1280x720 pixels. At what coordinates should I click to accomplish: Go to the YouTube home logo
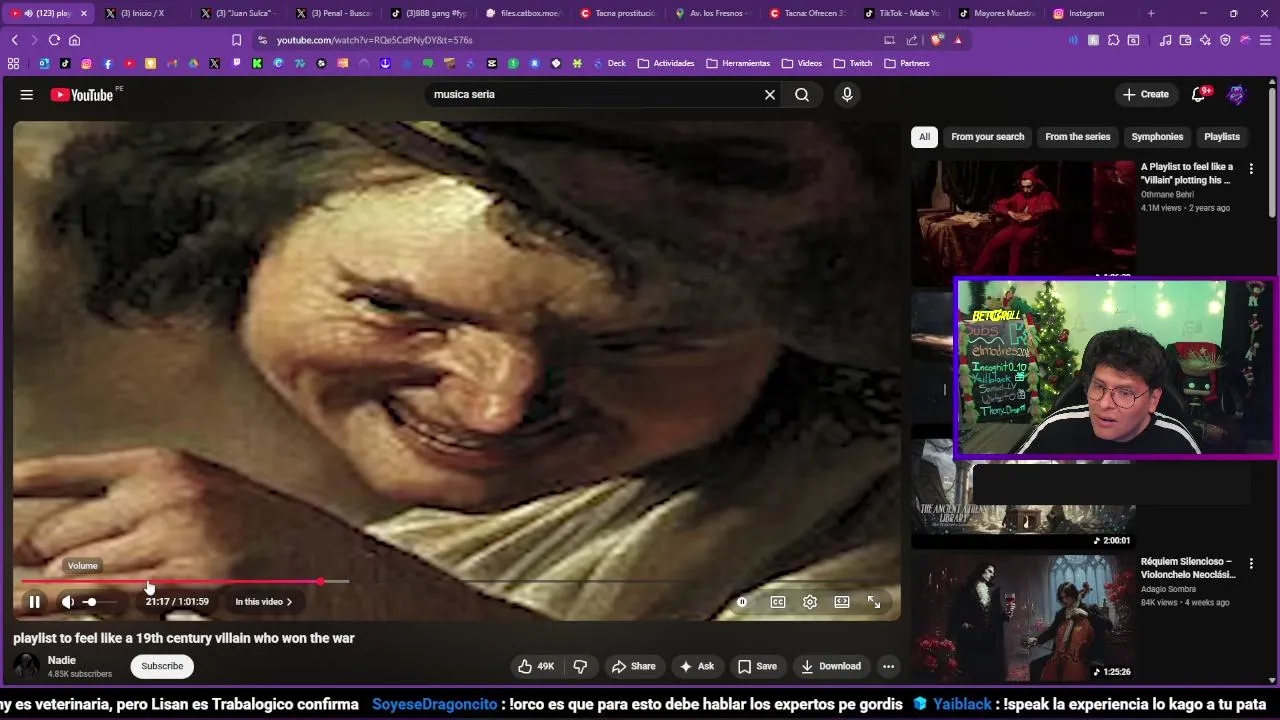click(x=82, y=95)
